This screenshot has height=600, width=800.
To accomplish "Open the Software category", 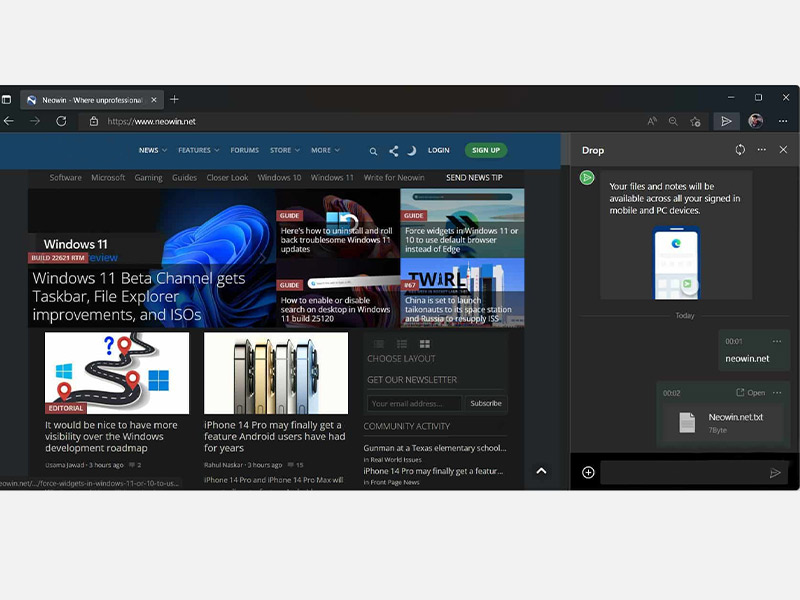I will (65, 178).
